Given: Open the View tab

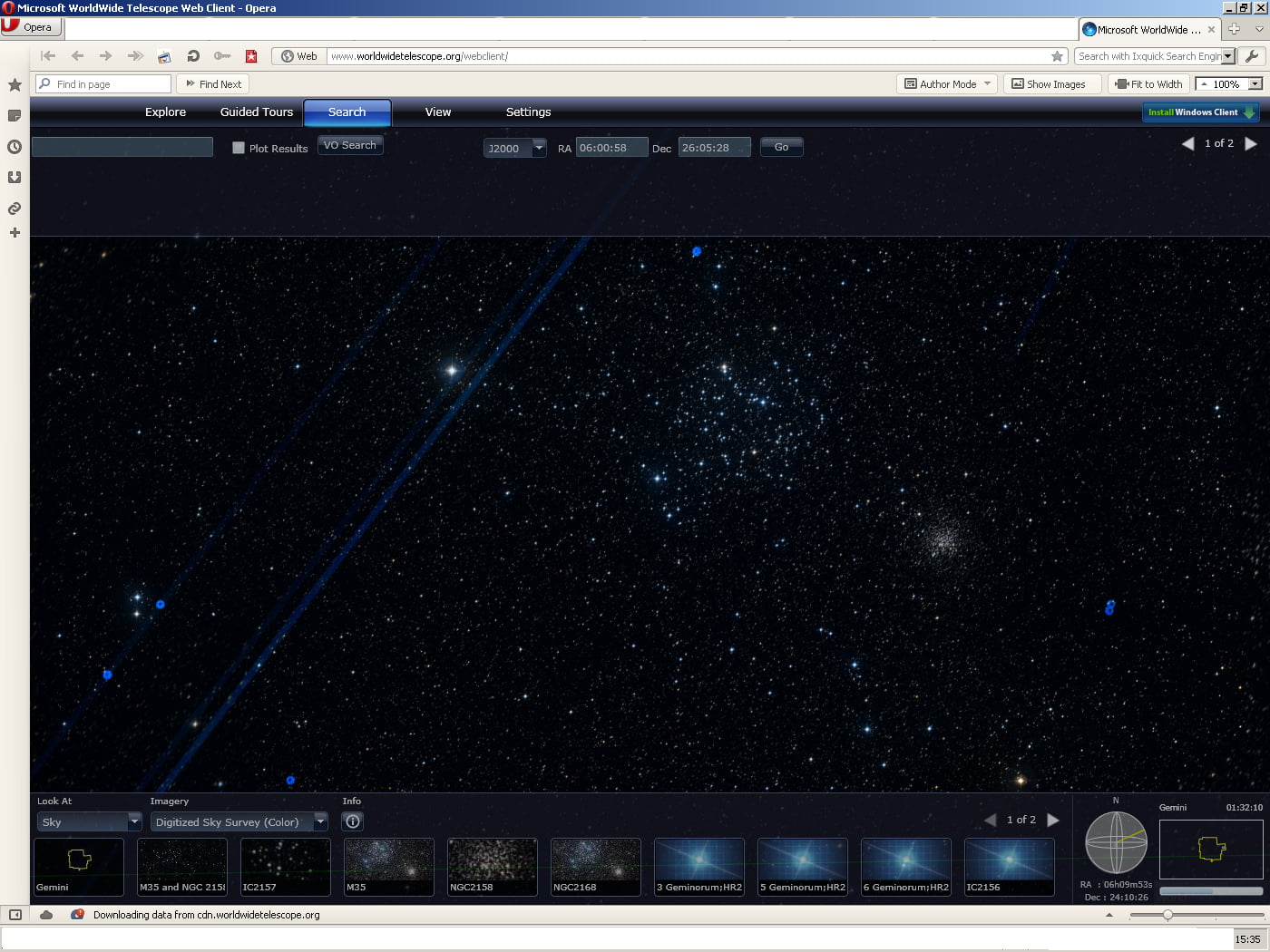Looking at the screenshot, I should pos(438,112).
